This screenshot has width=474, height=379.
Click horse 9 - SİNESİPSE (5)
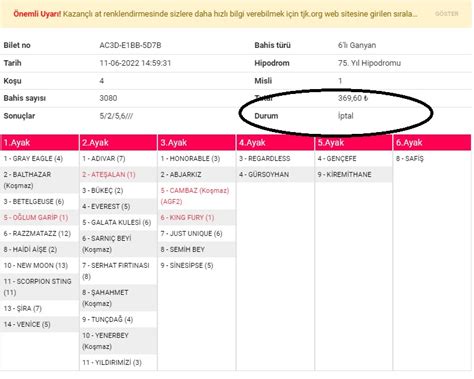coord(197,266)
